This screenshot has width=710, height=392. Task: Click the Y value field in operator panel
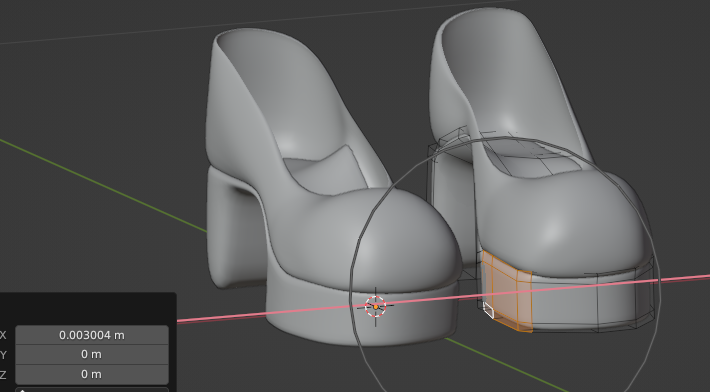92,354
